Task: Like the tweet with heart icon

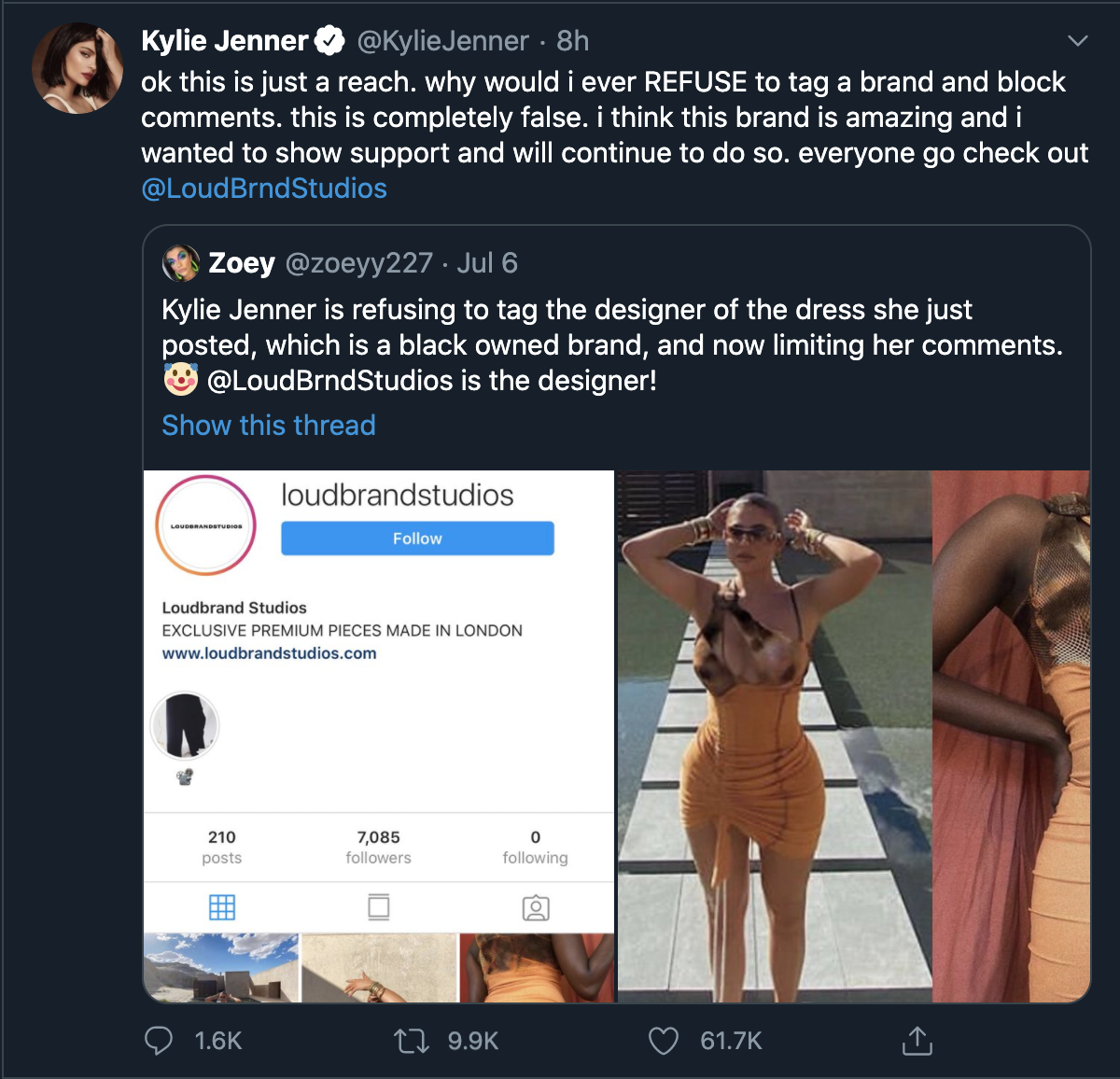Action: coord(664,1041)
